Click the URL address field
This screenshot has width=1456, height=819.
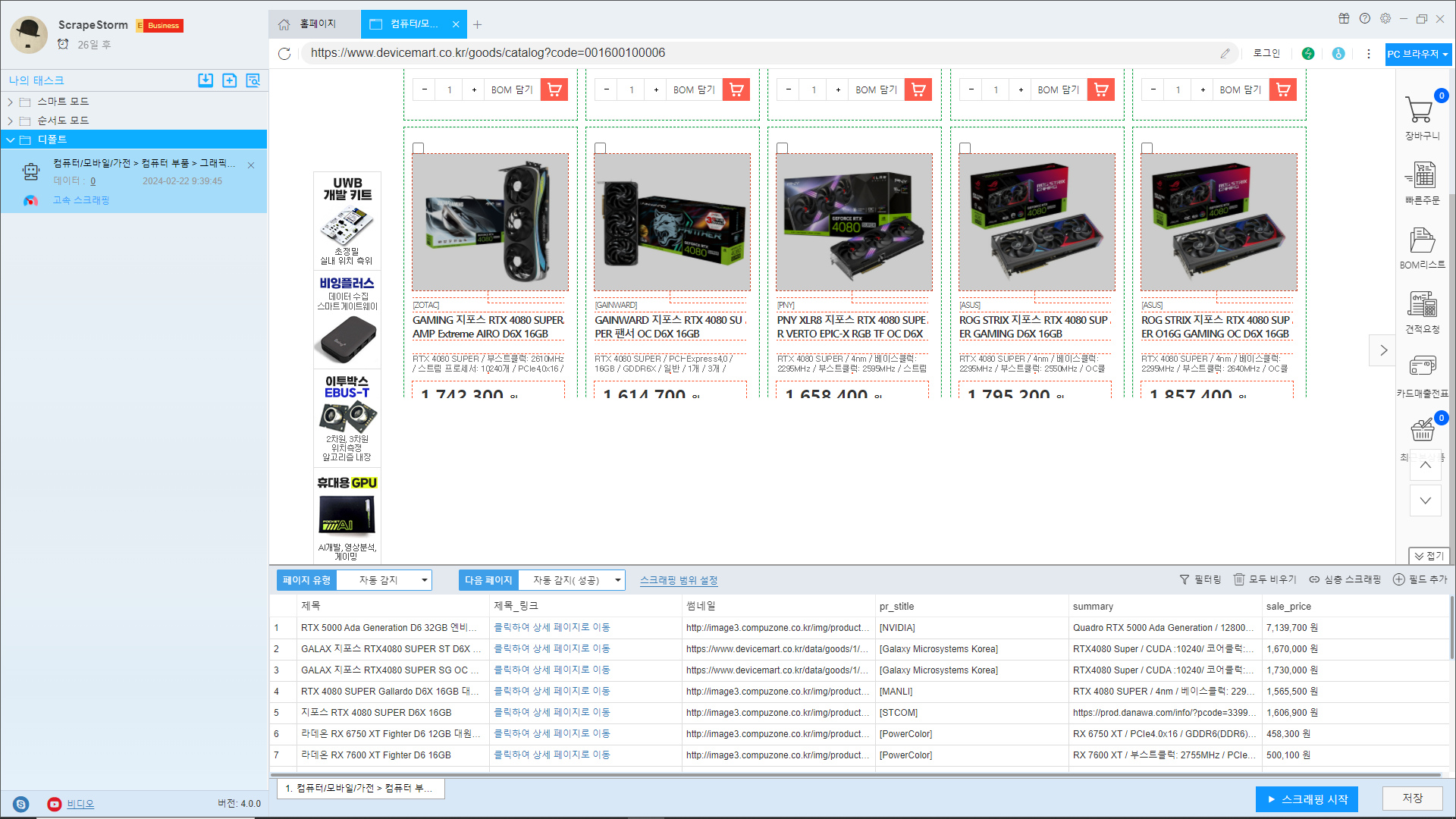point(758,54)
